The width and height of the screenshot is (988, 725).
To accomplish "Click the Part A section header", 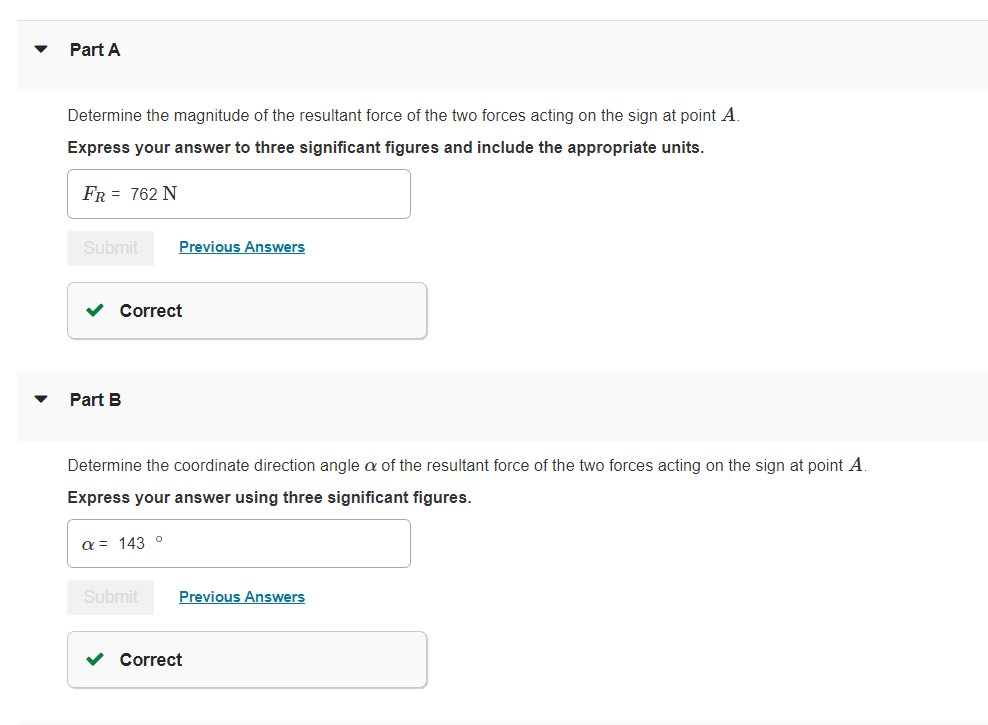I will (95, 49).
